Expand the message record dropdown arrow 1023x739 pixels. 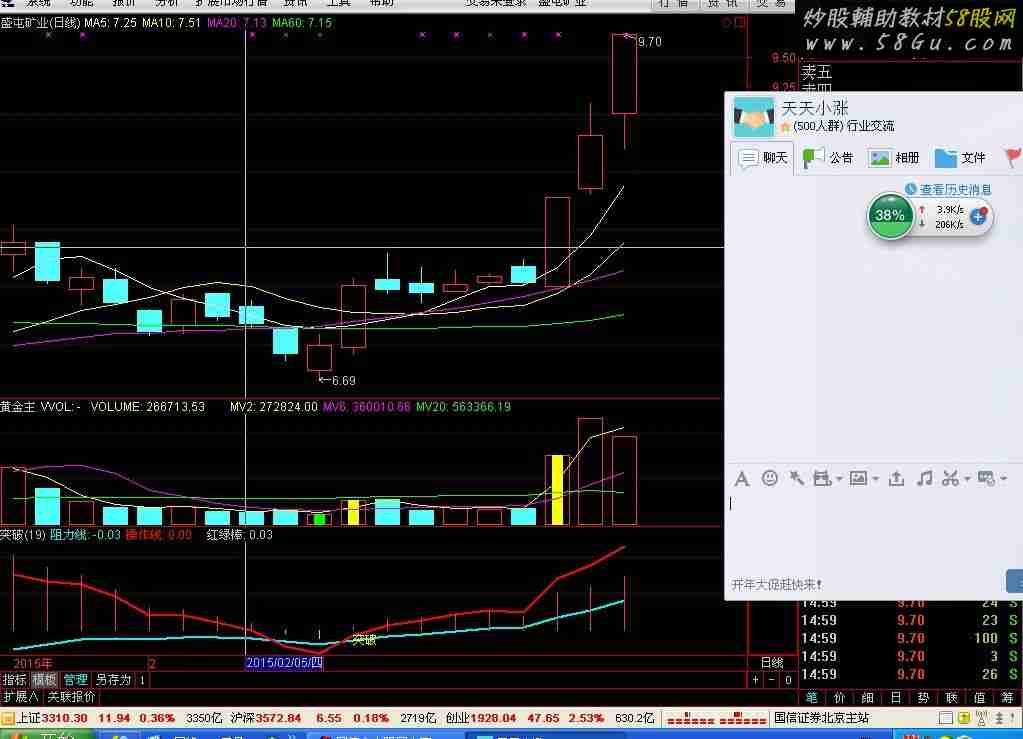pyautogui.click(x=1003, y=479)
